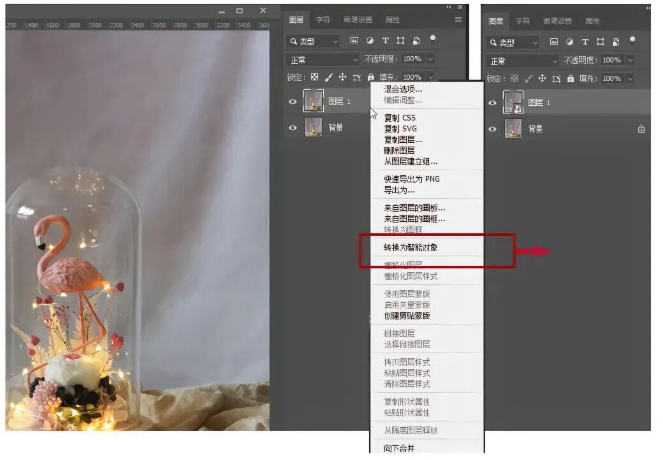
Task: Switch to the 字符 tab in the right panel
Action: click(x=523, y=20)
